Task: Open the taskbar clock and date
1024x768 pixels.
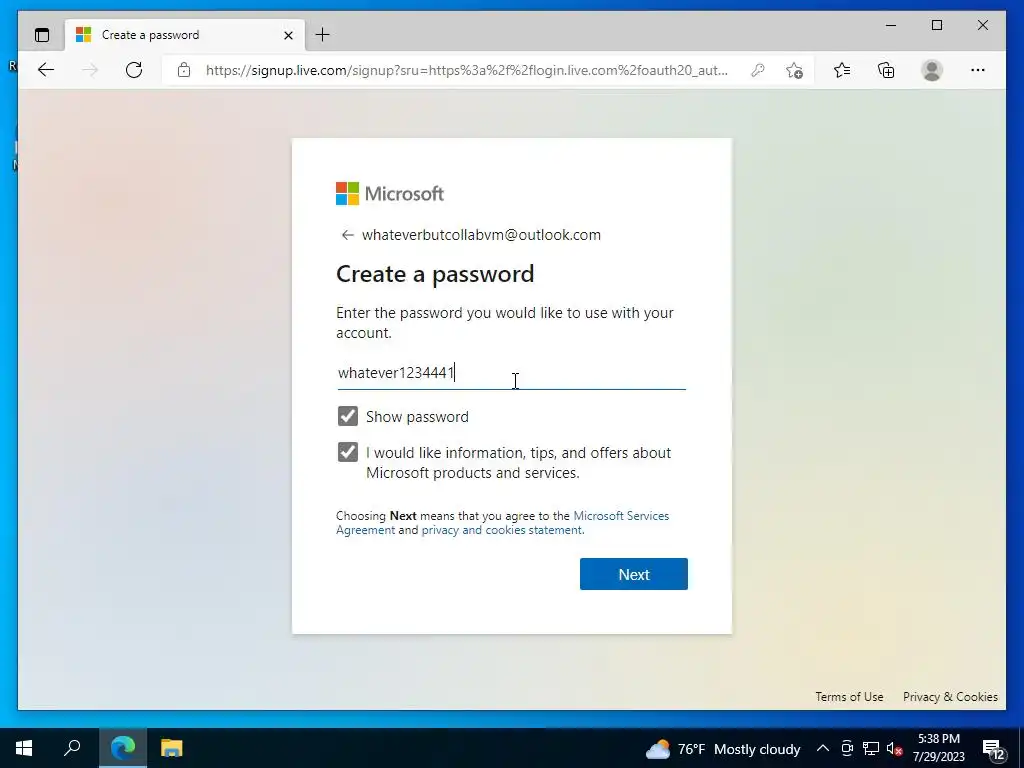Action: pos(938,748)
